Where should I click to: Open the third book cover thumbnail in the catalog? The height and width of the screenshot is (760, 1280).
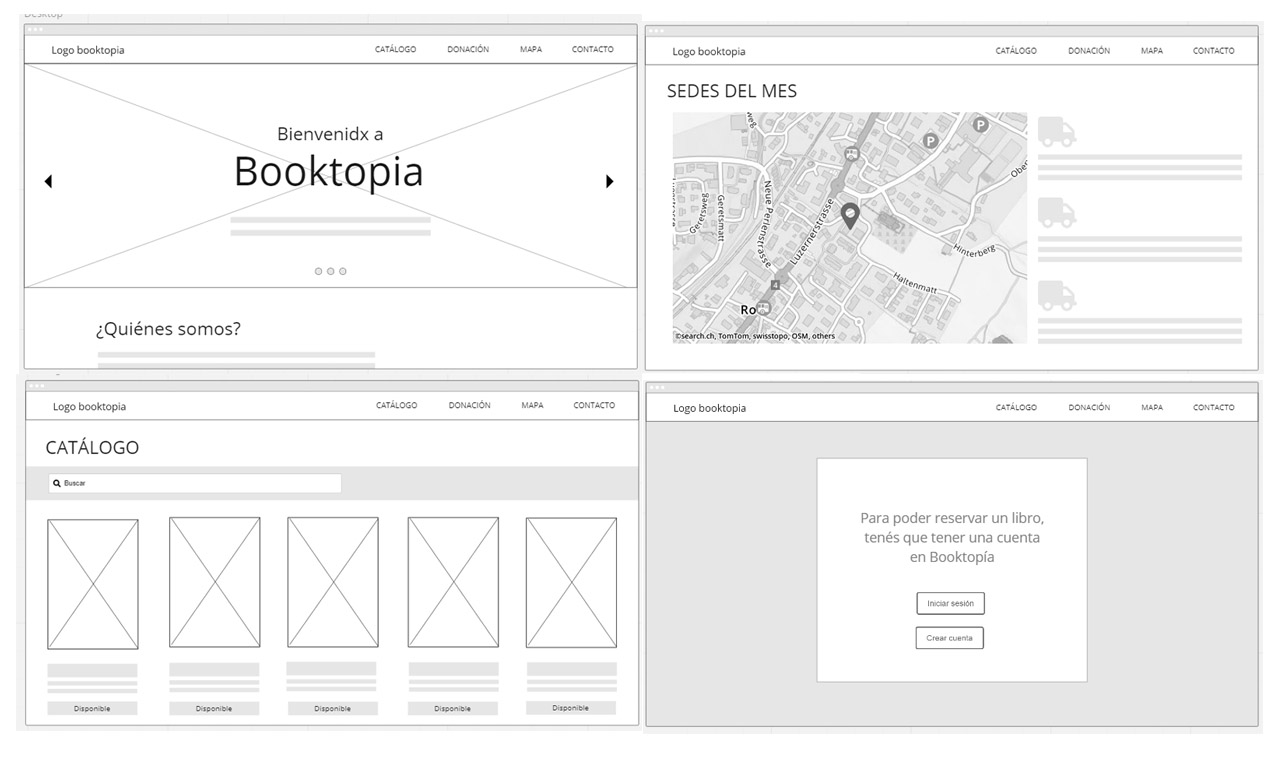pos(333,582)
